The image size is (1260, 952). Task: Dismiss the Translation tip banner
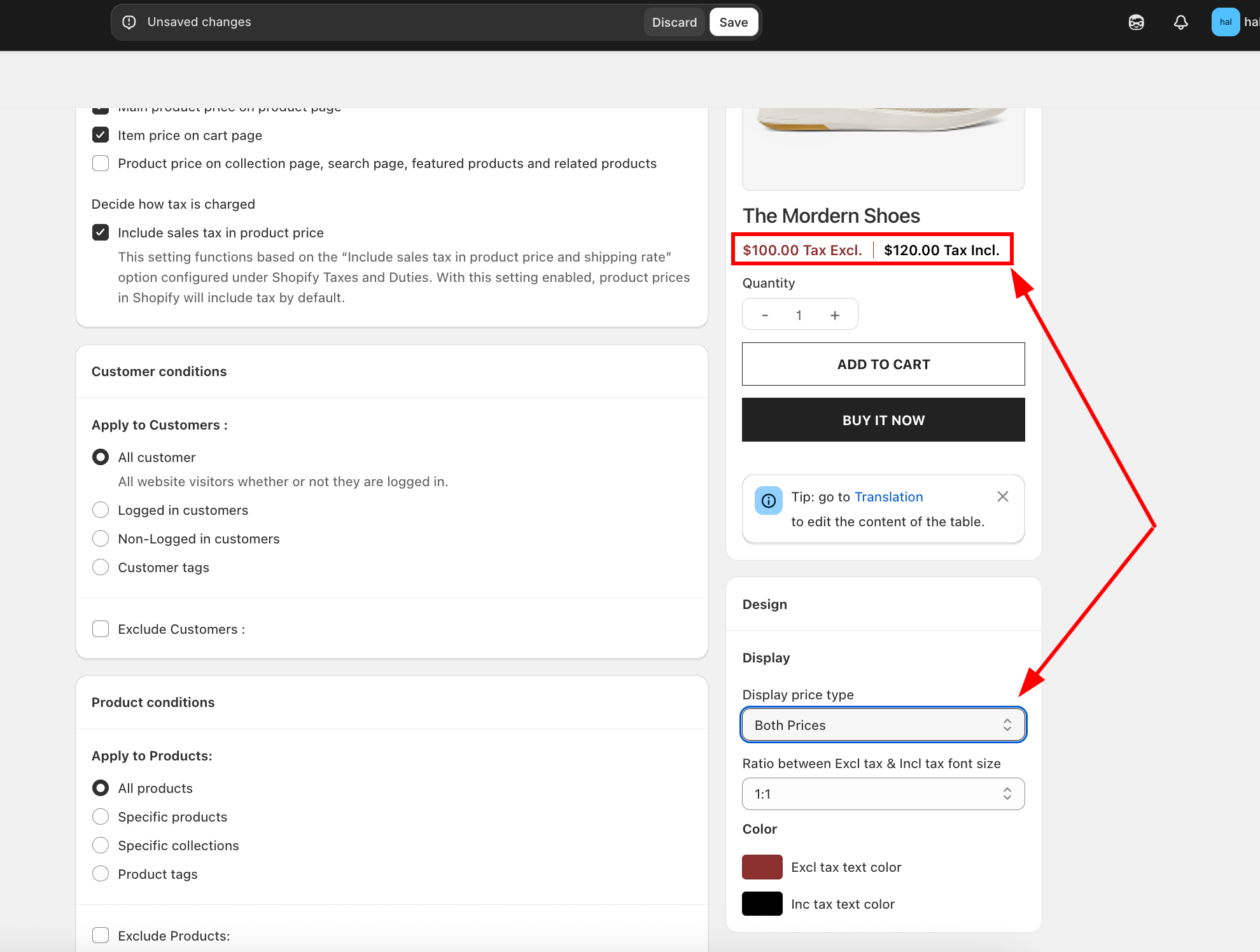[1002, 496]
